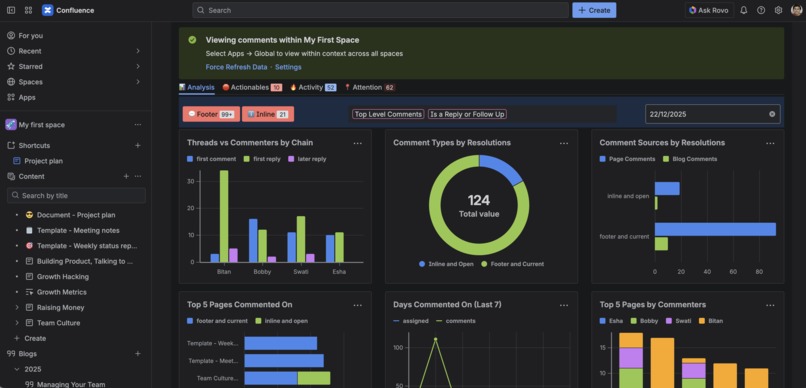Switch to the Analysis tab
Viewport: 806px width, 388px height.
pyautogui.click(x=197, y=87)
